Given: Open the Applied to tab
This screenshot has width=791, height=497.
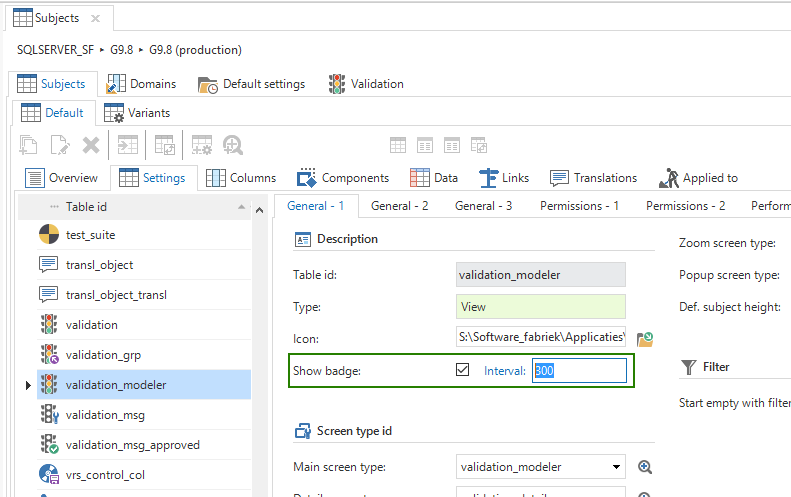Looking at the screenshot, I should click(x=698, y=178).
